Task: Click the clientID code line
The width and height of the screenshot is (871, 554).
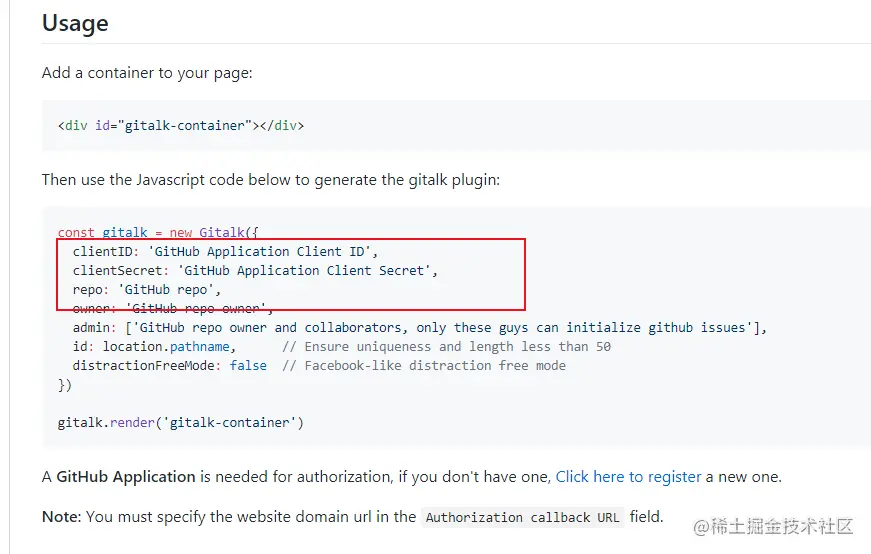Action: 225,252
